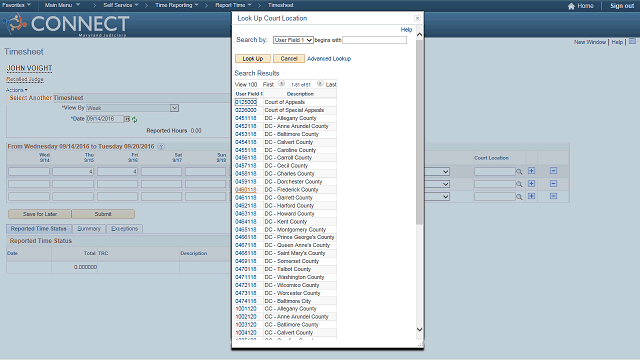Click the Cancel button in dialog
The width and height of the screenshot is (640, 360).
(289, 59)
